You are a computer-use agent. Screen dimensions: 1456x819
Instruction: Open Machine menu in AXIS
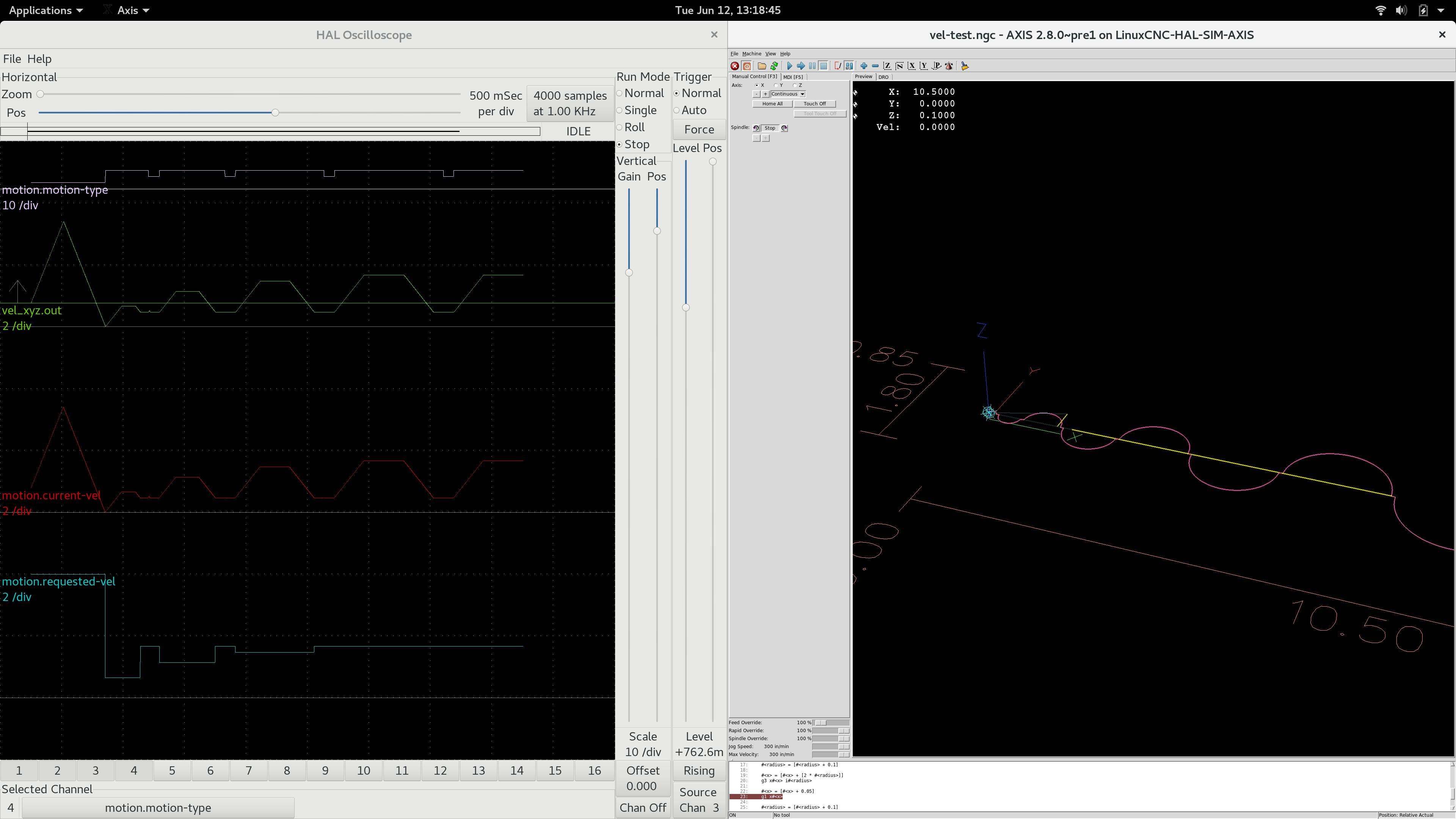coord(752,54)
